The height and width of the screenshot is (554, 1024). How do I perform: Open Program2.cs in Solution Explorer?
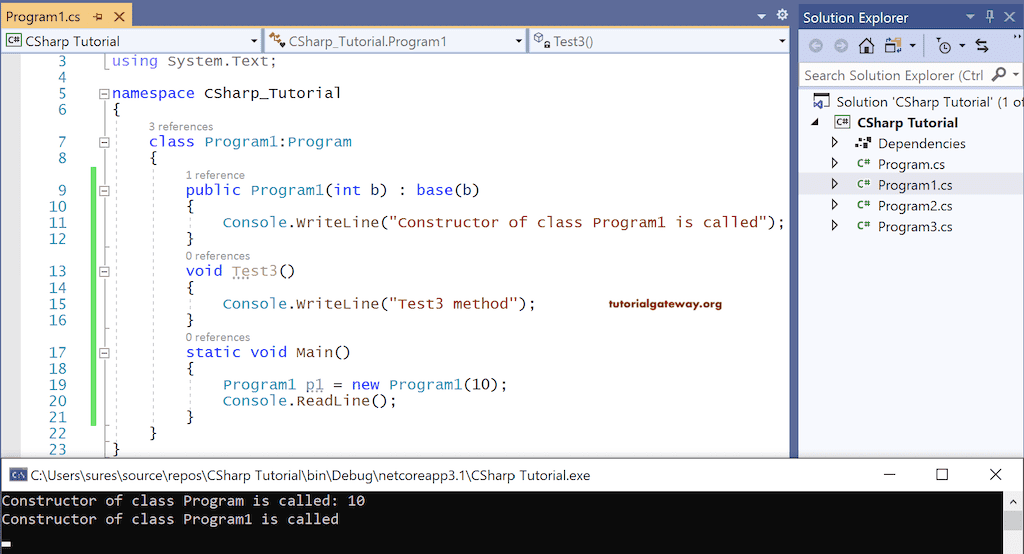915,206
